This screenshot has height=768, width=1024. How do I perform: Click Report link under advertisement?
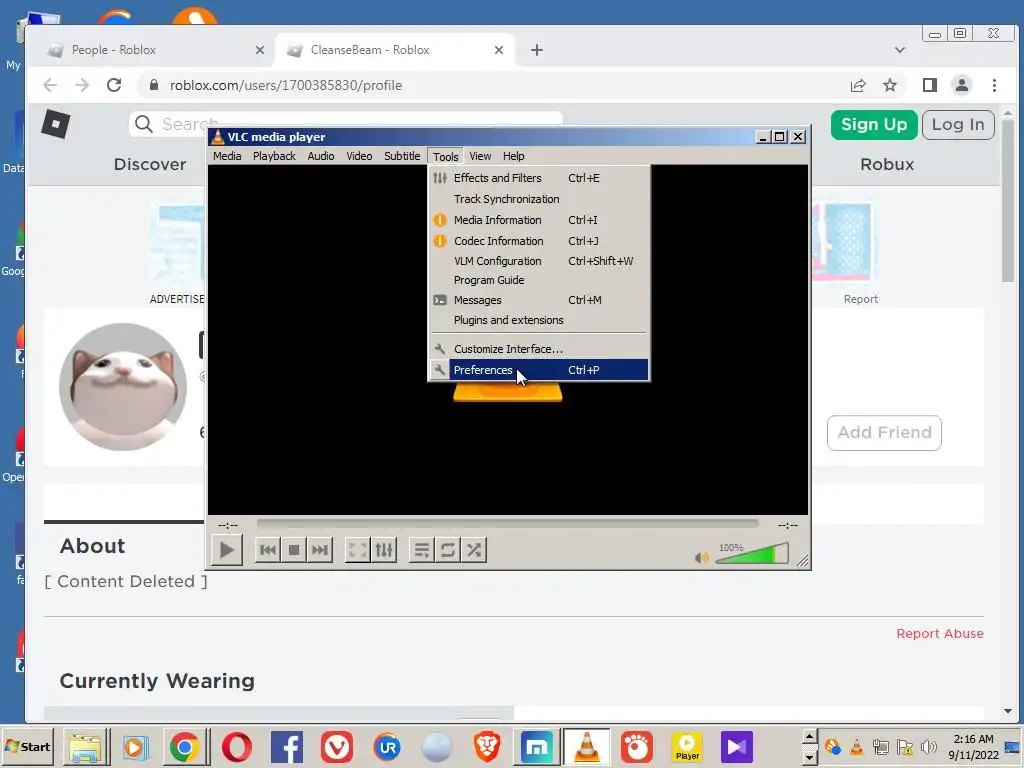tap(861, 299)
